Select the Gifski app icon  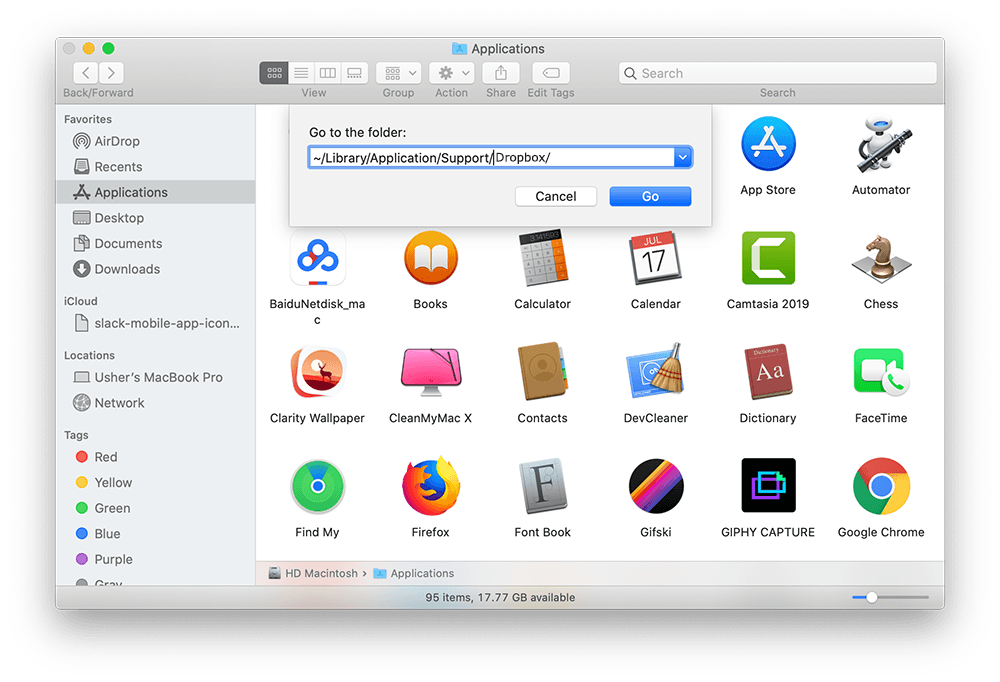coord(655,486)
